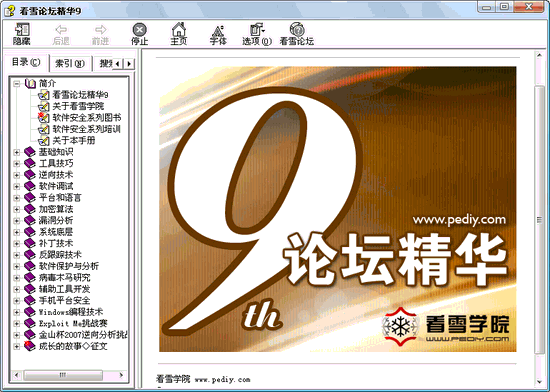This screenshot has height=392, width=550.
Task: Open the 选项 options toolbar icon
Action: [257, 29]
